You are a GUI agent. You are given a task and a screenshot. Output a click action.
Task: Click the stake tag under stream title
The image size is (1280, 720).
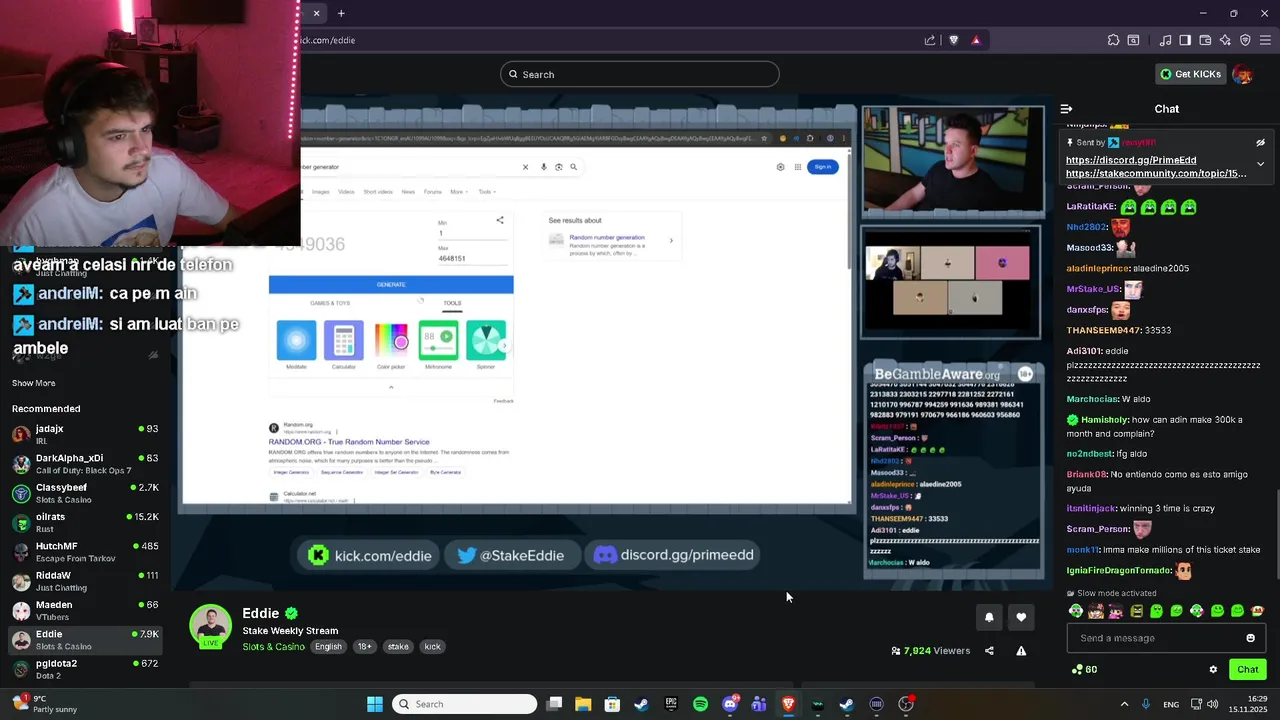click(x=398, y=647)
